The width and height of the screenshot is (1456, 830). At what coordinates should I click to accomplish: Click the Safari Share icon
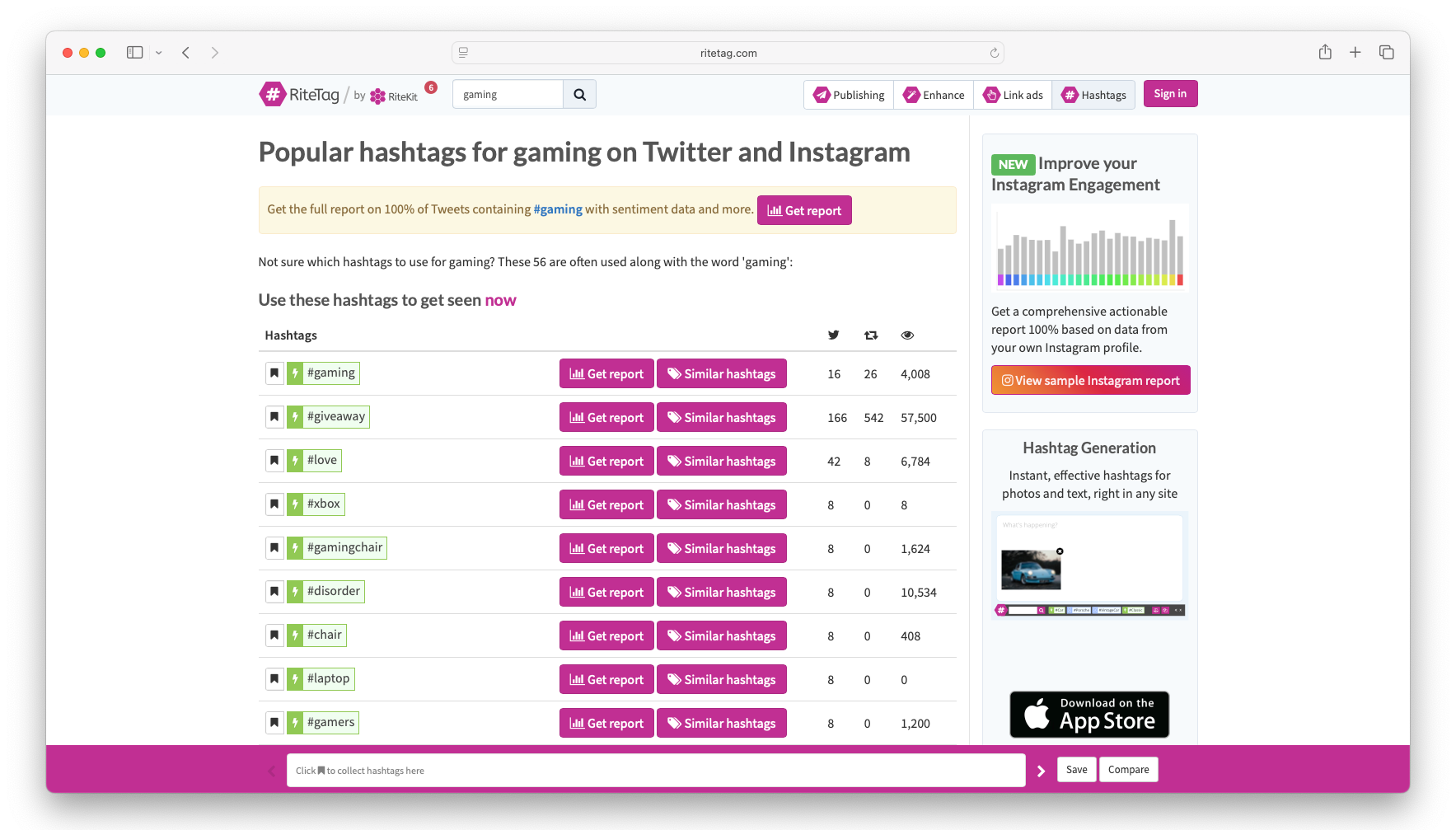(1325, 52)
